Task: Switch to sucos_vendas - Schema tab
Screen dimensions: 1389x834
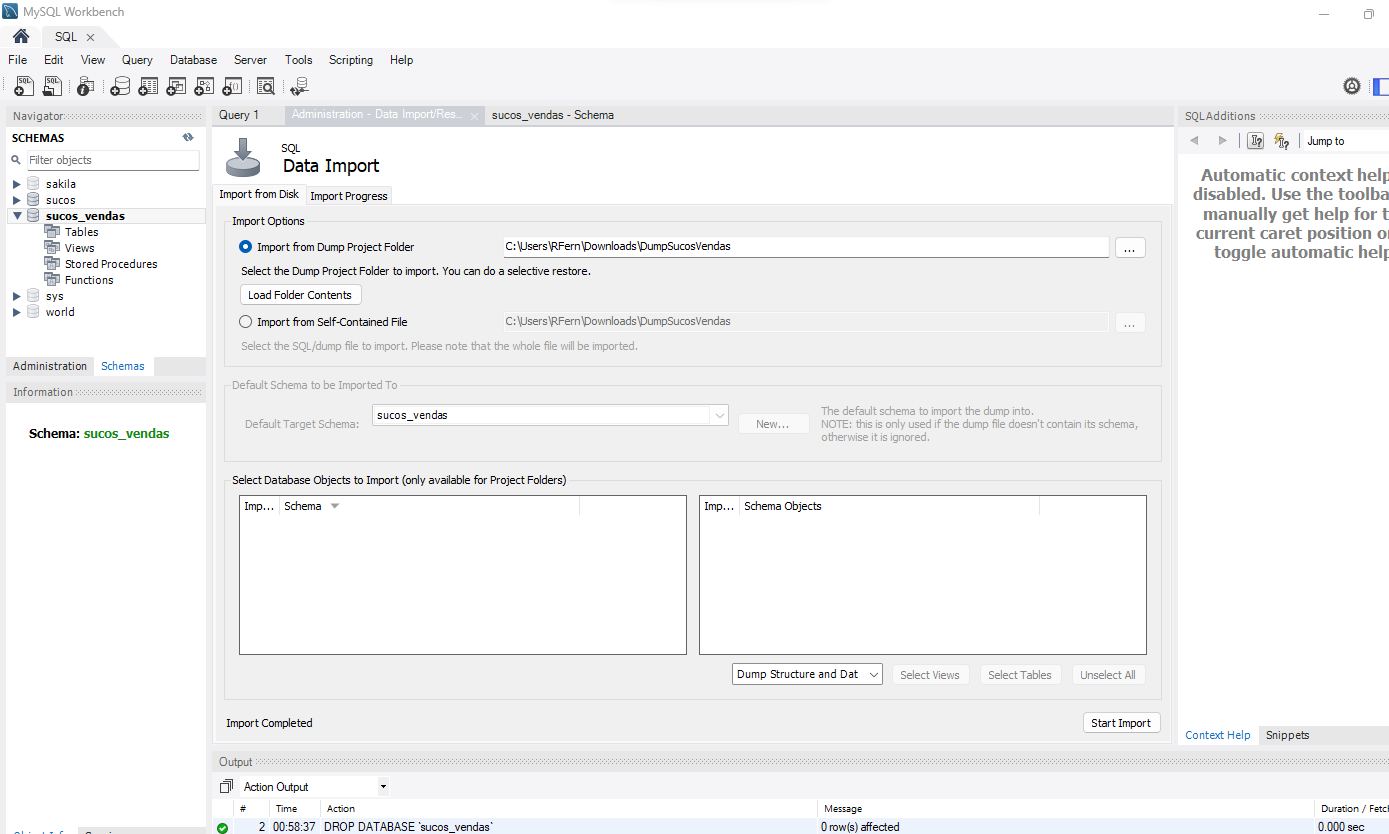Action: [553, 115]
